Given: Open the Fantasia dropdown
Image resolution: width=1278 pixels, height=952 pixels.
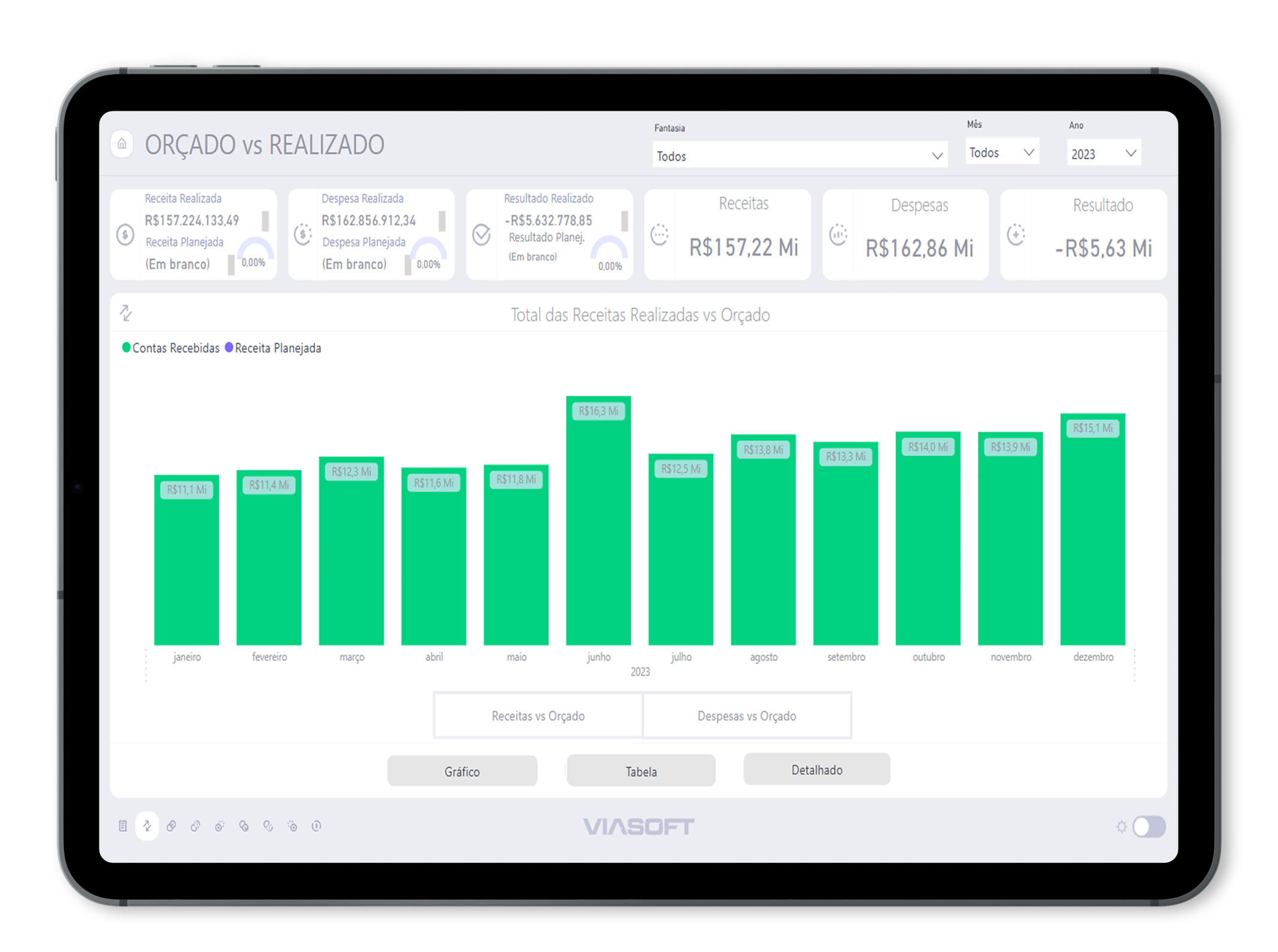Looking at the screenshot, I should 799,156.
